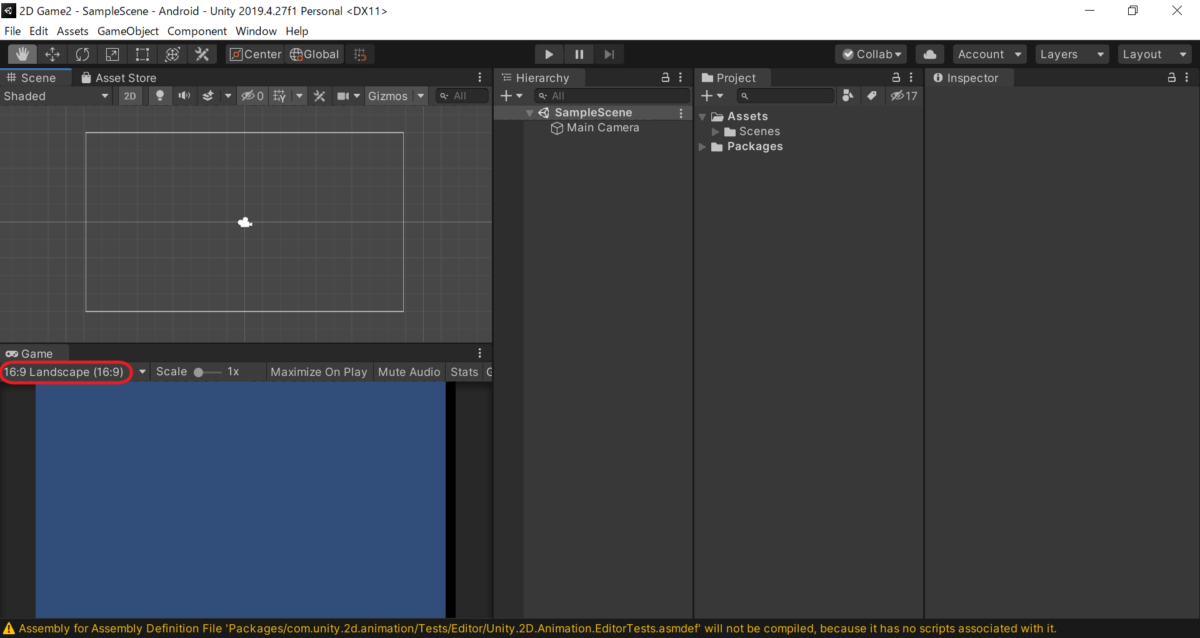The height and width of the screenshot is (638, 1200).
Task: Toggle Global handle rotation button
Action: [x=315, y=54]
